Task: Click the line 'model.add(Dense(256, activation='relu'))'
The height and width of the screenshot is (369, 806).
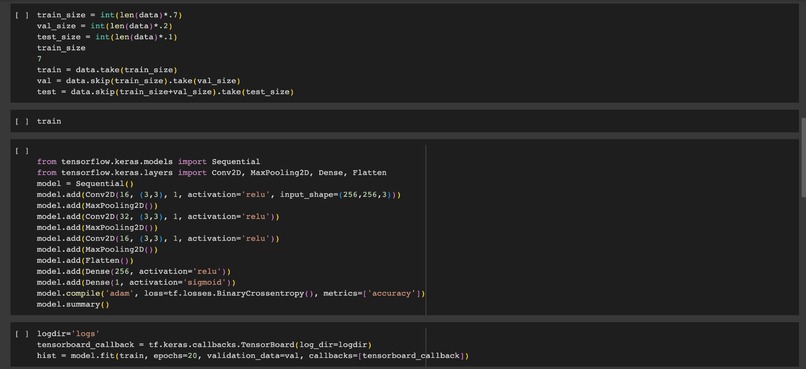Action: click(134, 271)
